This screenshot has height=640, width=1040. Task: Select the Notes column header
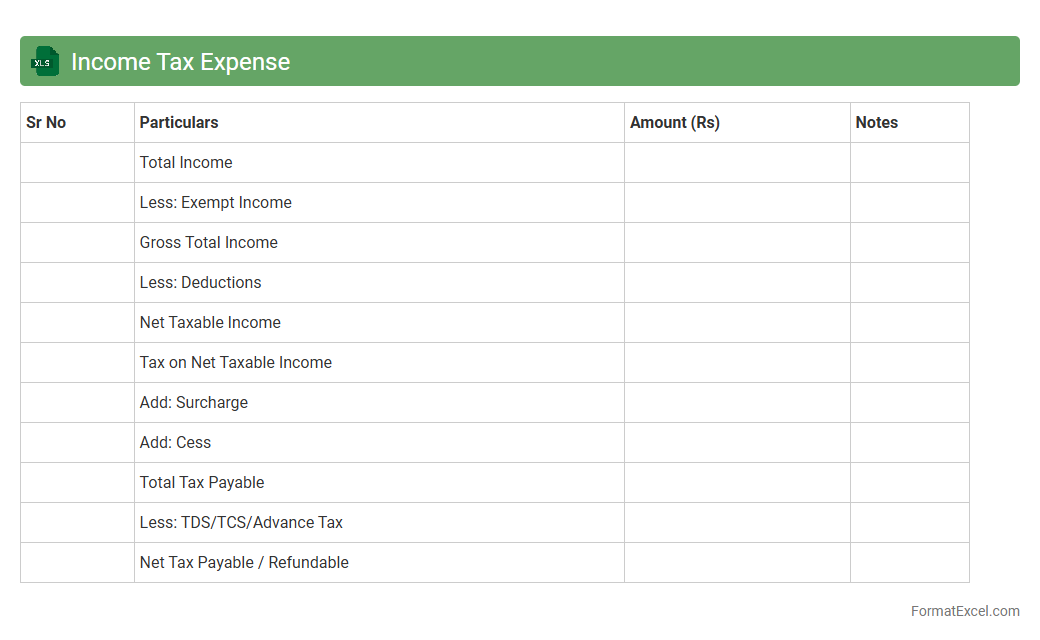click(x=877, y=123)
